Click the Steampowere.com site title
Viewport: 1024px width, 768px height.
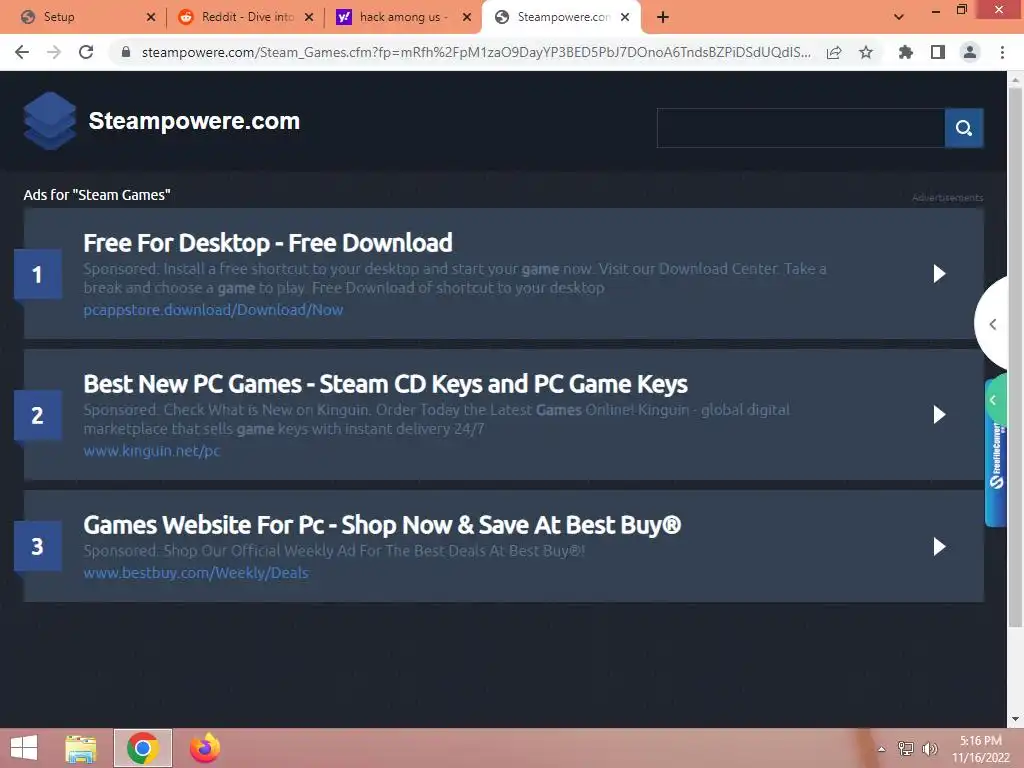pos(194,121)
